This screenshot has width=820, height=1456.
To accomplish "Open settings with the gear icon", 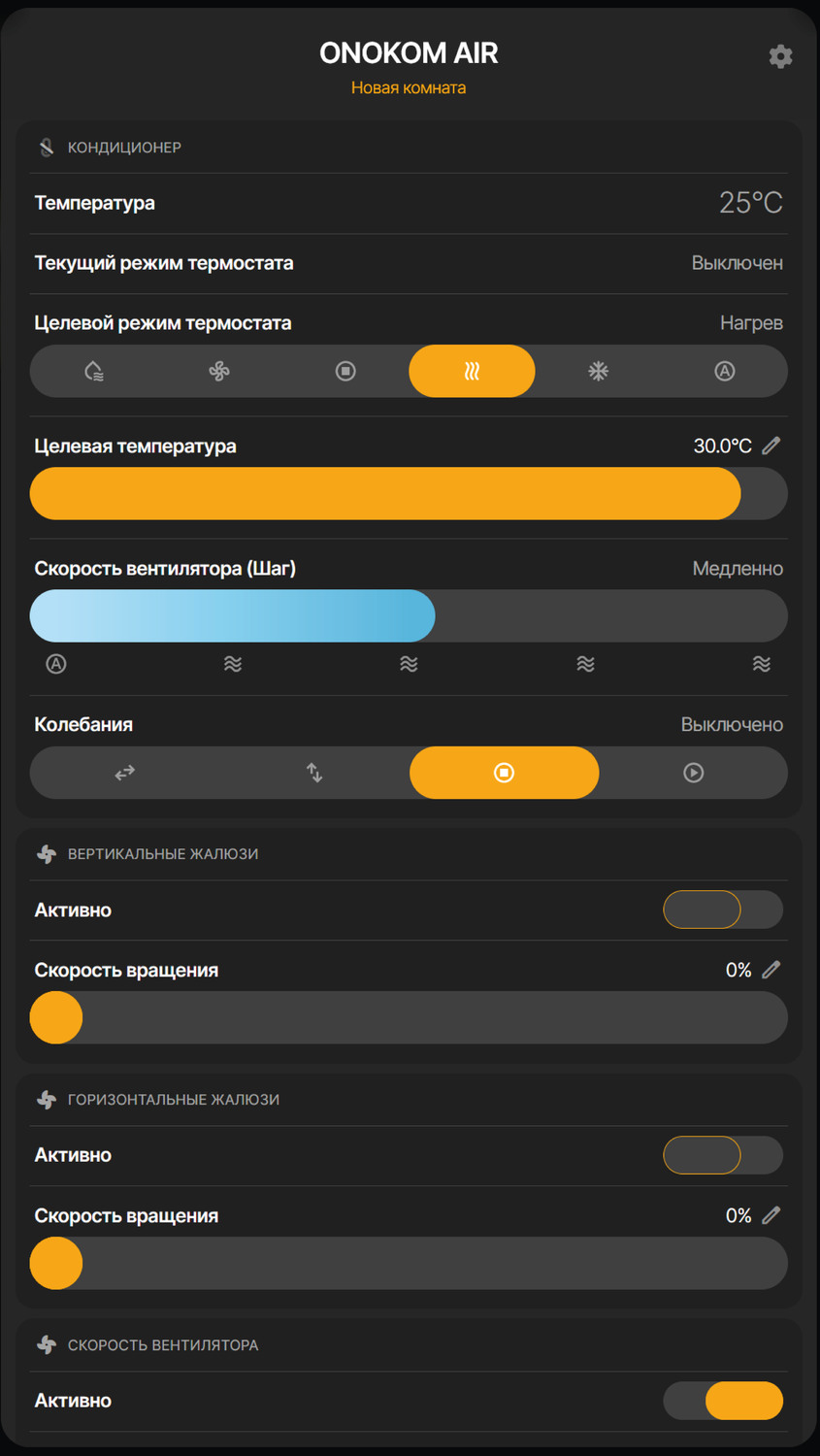I will point(780,56).
